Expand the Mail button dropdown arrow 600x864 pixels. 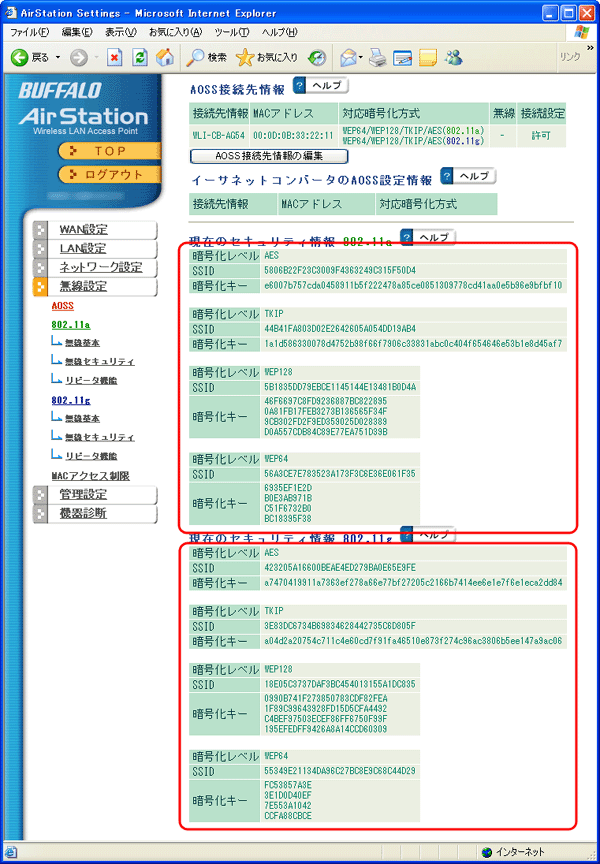pos(360,57)
